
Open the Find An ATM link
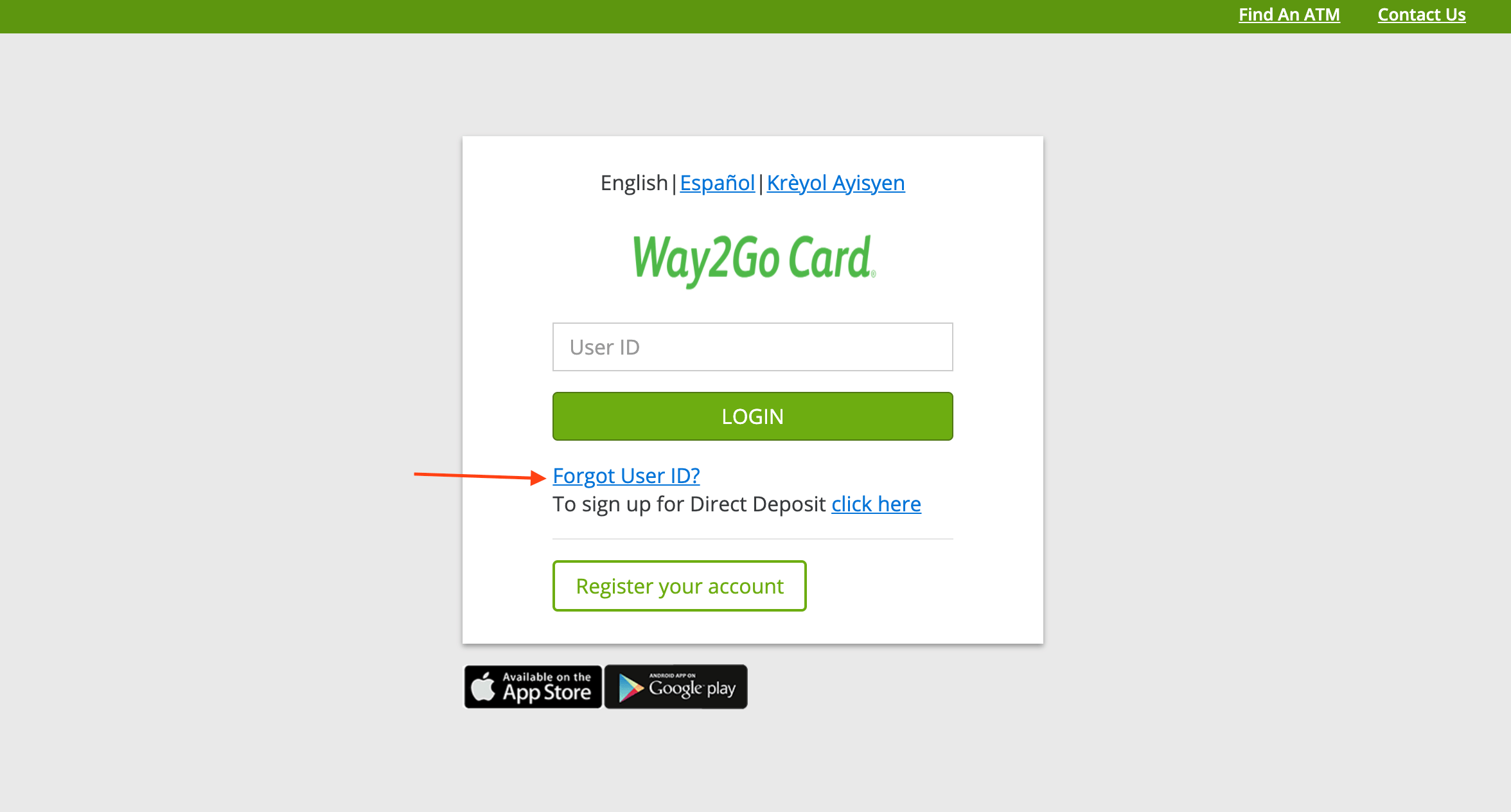coord(1289,15)
